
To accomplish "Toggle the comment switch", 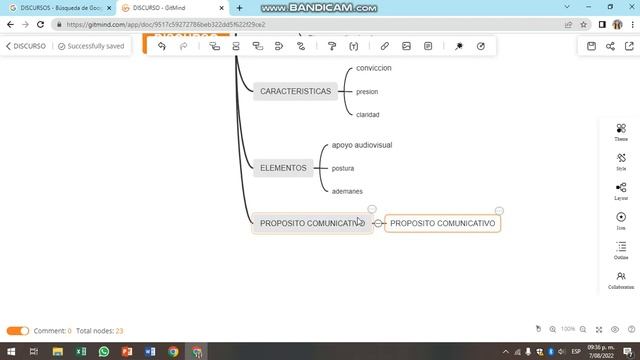I will 18,331.
